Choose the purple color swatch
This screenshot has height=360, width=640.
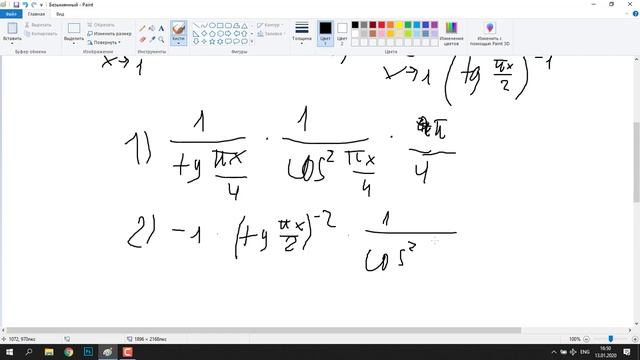click(434, 25)
